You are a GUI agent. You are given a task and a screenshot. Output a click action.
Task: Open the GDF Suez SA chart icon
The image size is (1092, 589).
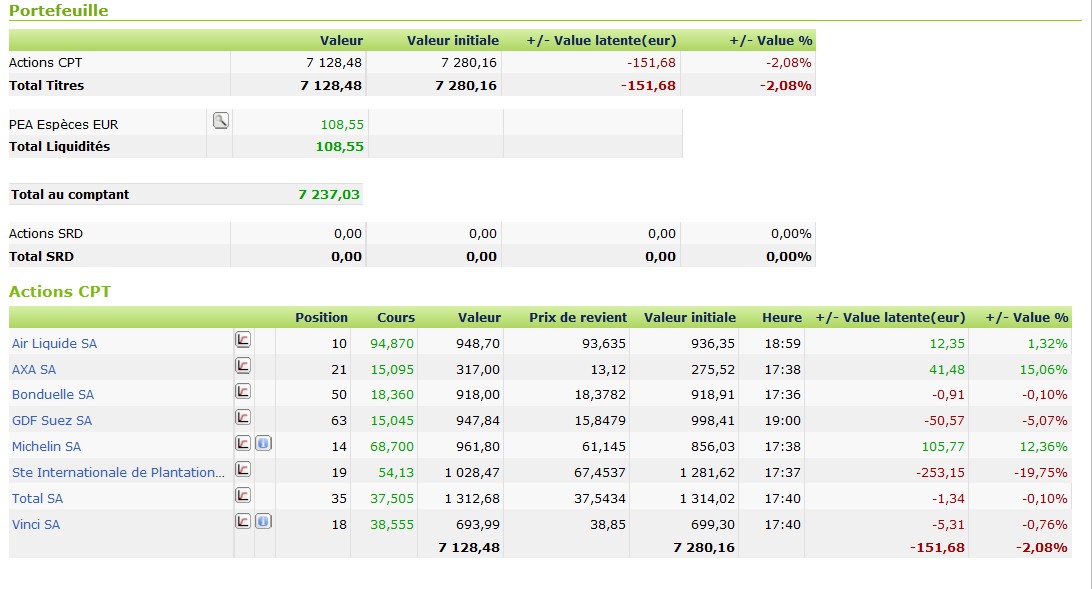click(x=243, y=417)
